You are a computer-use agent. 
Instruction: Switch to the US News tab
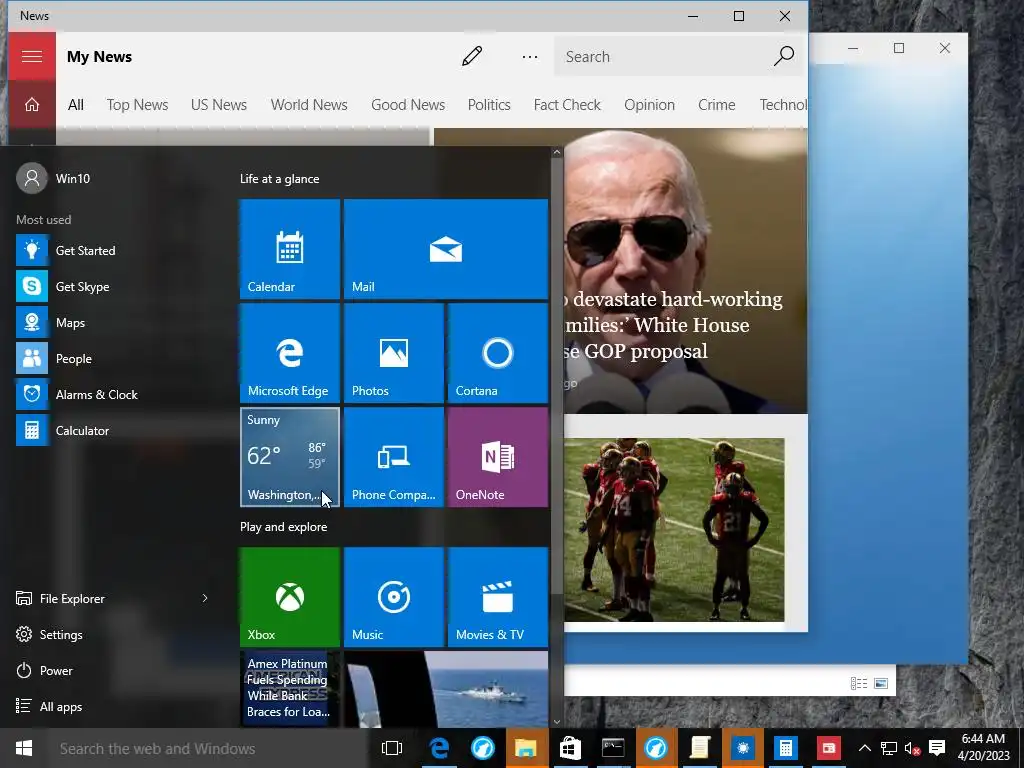(x=219, y=105)
